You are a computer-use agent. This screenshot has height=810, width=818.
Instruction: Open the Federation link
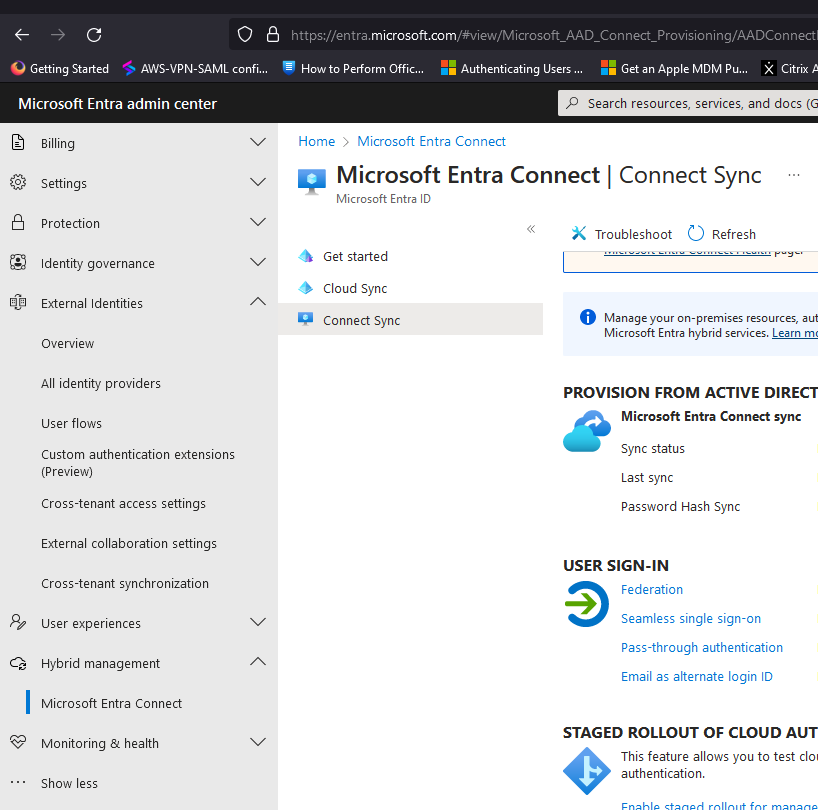tap(652, 590)
